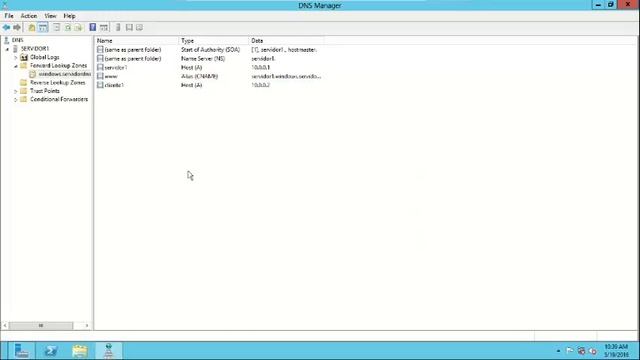
Task: Click the Forward arrow in the toolbar
Action: 17,27
